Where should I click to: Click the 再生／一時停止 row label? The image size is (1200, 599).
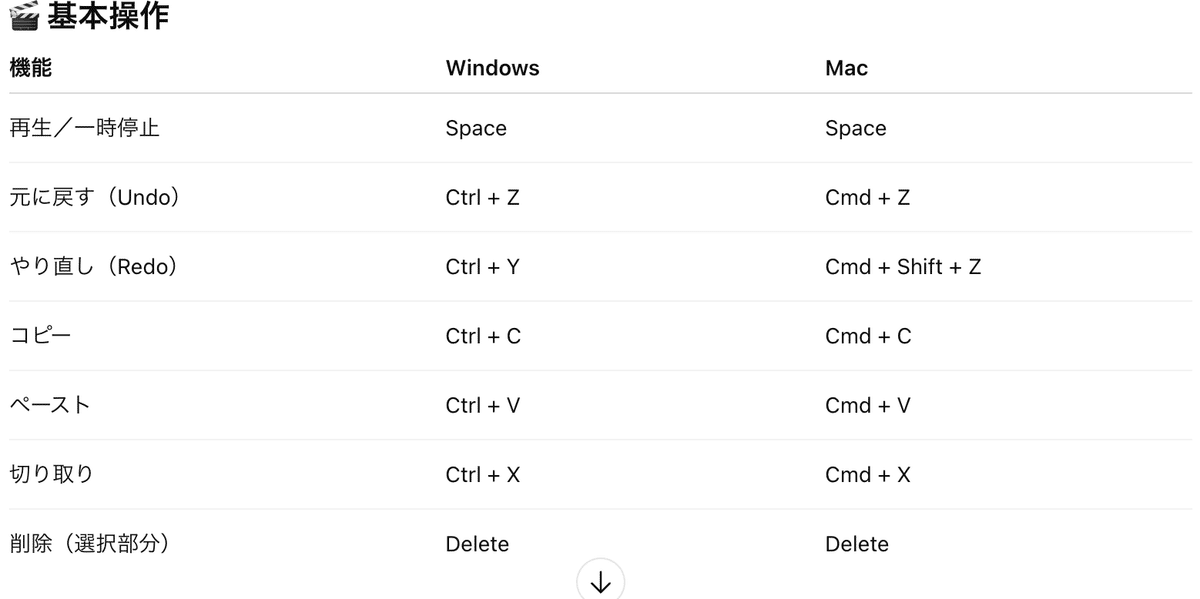tap(84, 128)
